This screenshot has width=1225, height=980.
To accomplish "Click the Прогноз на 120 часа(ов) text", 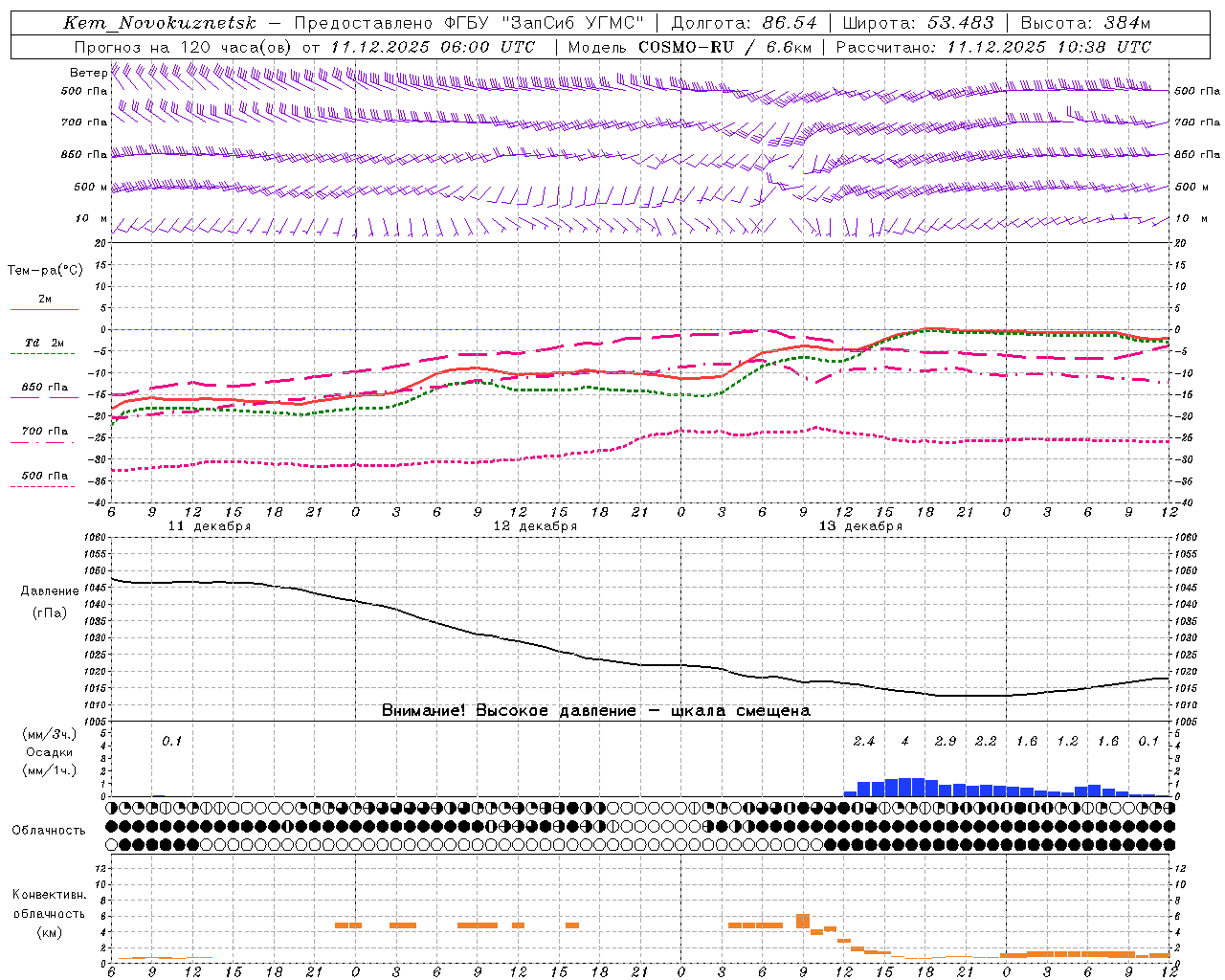I will [185, 47].
